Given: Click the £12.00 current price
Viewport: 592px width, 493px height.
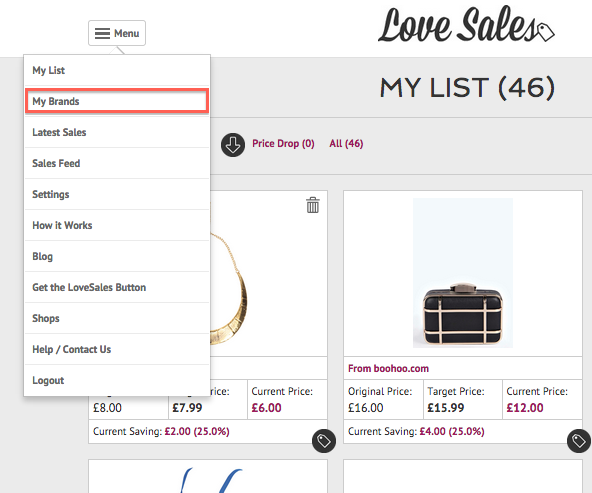Looking at the screenshot, I should [525, 408].
